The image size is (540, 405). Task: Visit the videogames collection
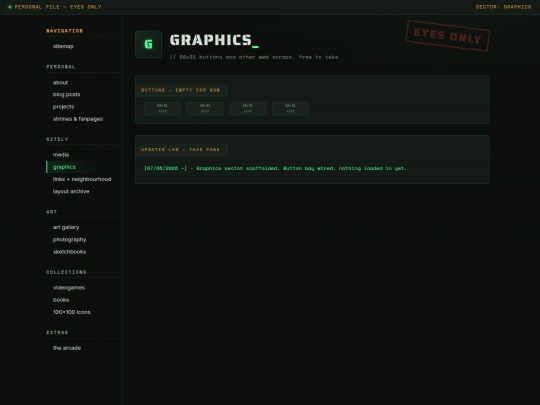click(x=69, y=288)
